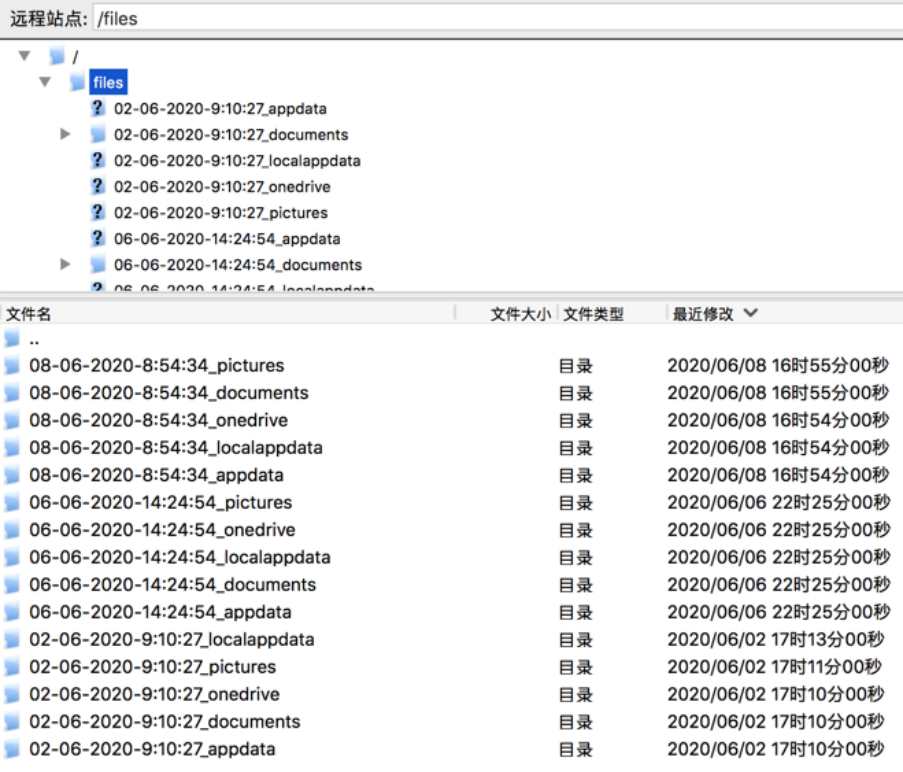The image size is (903, 772).
Task: Select the 02-06-2020-9:10:27_localappdata row in file list
Action: [x=171, y=639]
